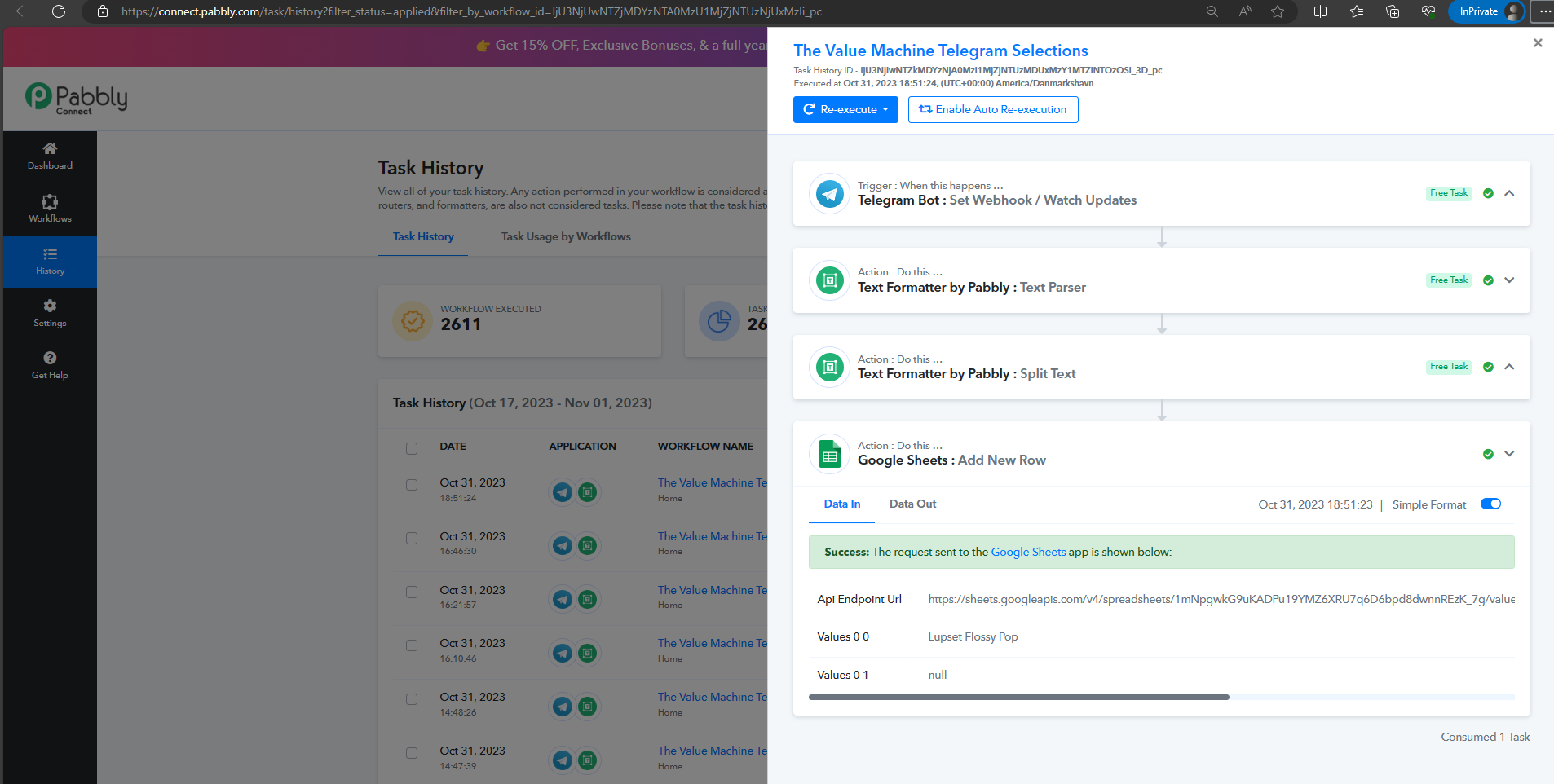Toggle the Simple Format switch
This screenshot has height=784, width=1554.
(x=1490, y=504)
